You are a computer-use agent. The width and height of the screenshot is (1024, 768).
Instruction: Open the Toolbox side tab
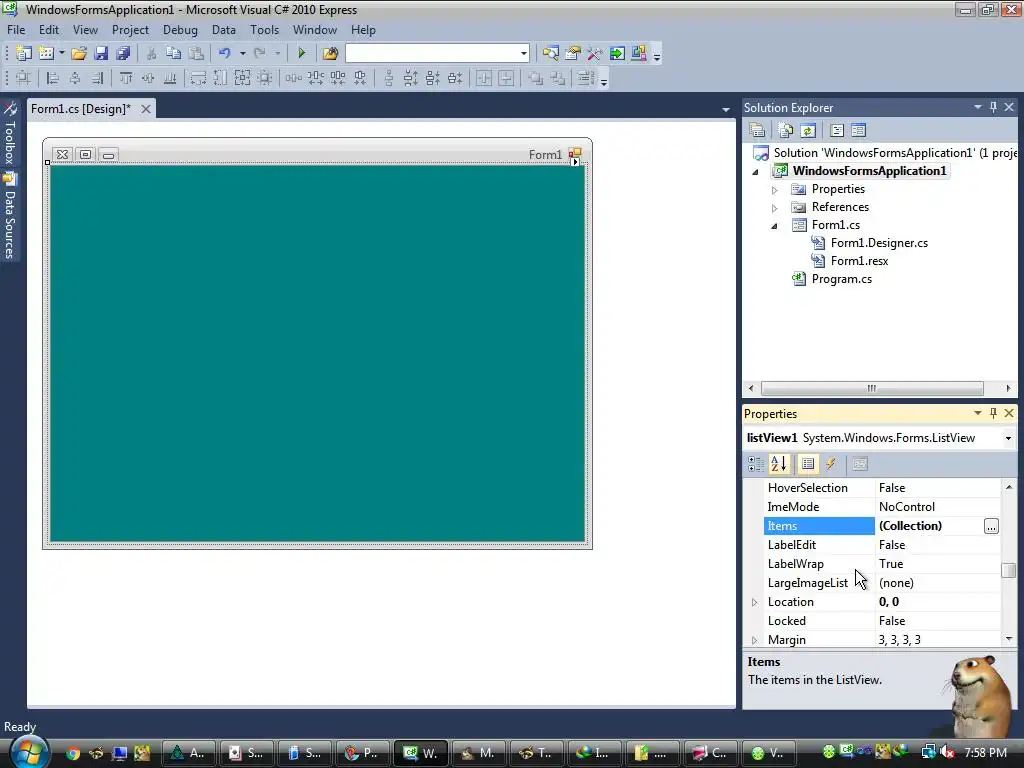click(x=10, y=134)
